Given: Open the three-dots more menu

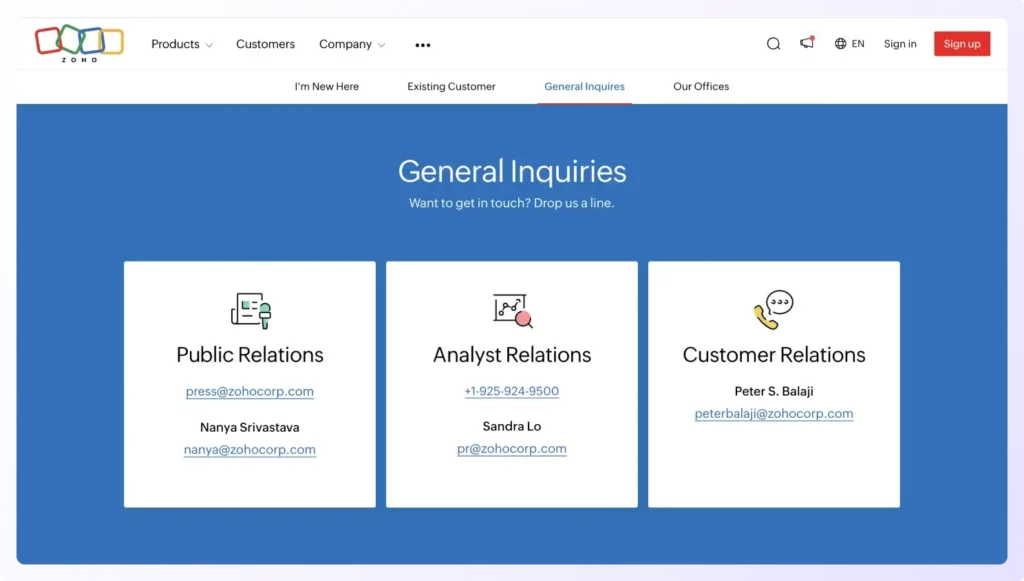Looking at the screenshot, I should tap(423, 45).
